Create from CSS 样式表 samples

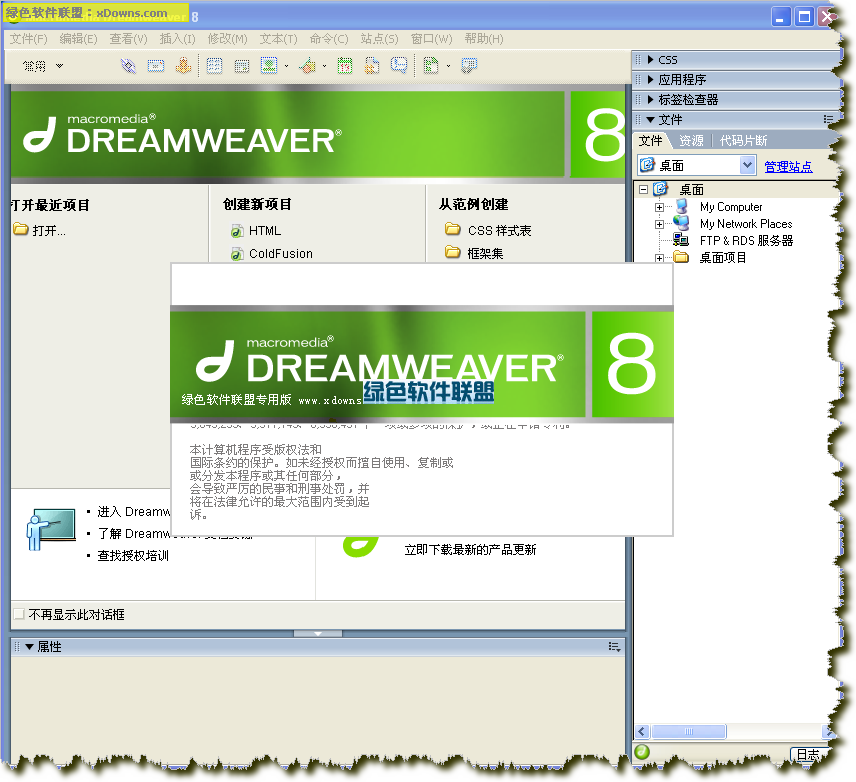point(500,230)
